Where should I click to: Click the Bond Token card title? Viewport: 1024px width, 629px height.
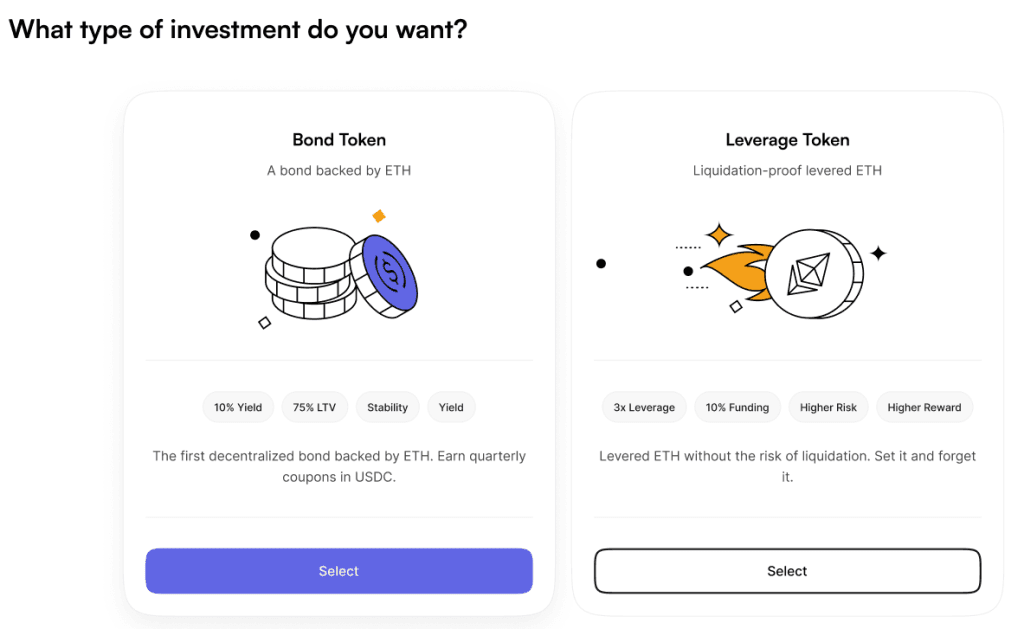(339, 140)
